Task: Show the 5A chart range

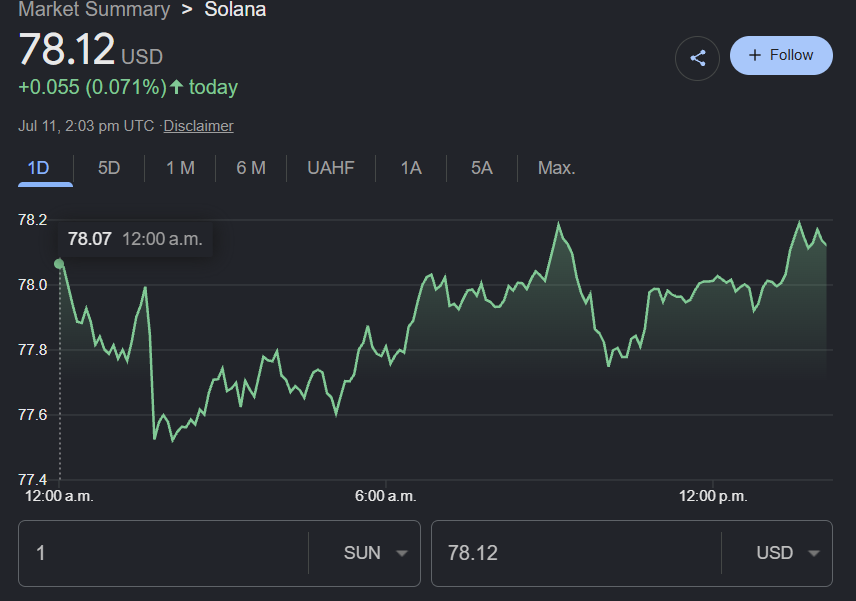Action: click(482, 168)
